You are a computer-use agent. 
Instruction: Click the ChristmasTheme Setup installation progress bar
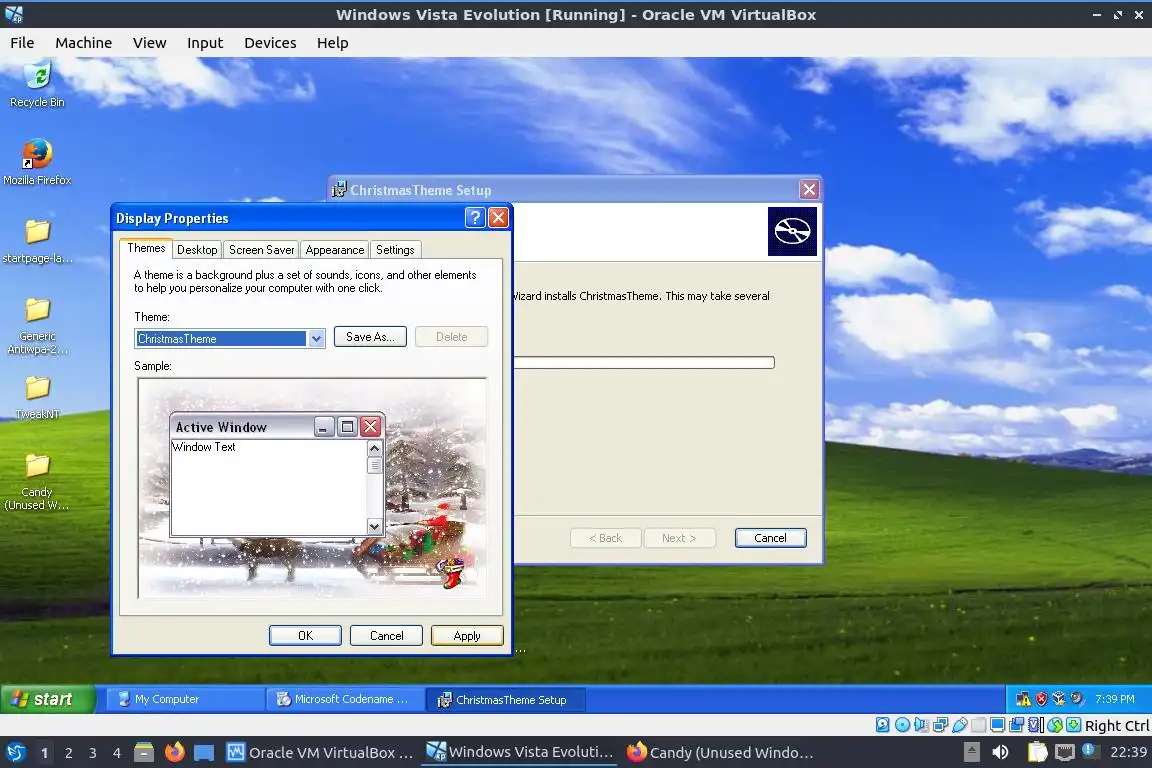(x=644, y=362)
